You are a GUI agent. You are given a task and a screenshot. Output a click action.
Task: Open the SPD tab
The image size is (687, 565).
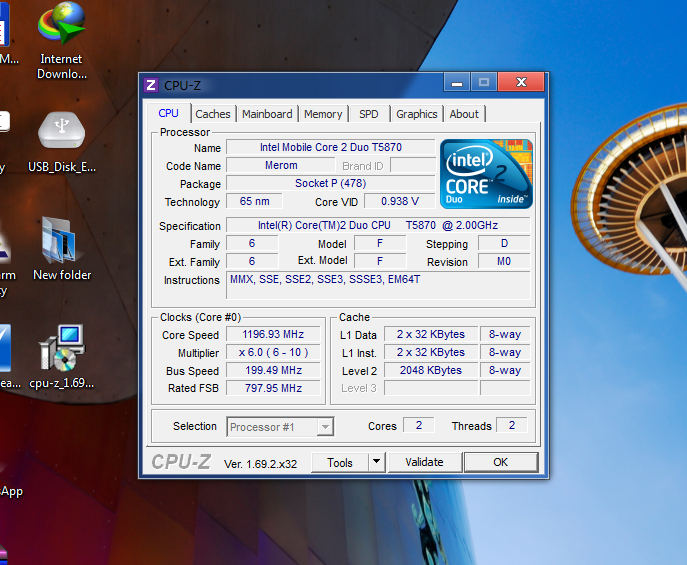pos(369,114)
